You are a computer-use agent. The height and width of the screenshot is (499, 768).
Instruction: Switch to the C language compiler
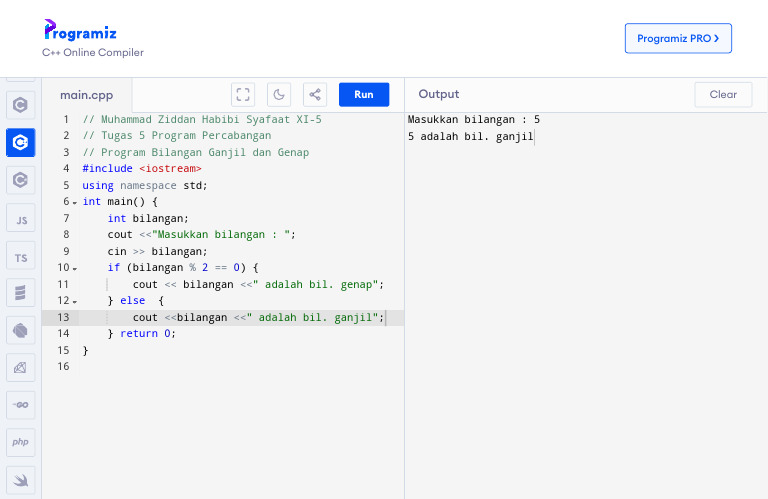pos(20,105)
